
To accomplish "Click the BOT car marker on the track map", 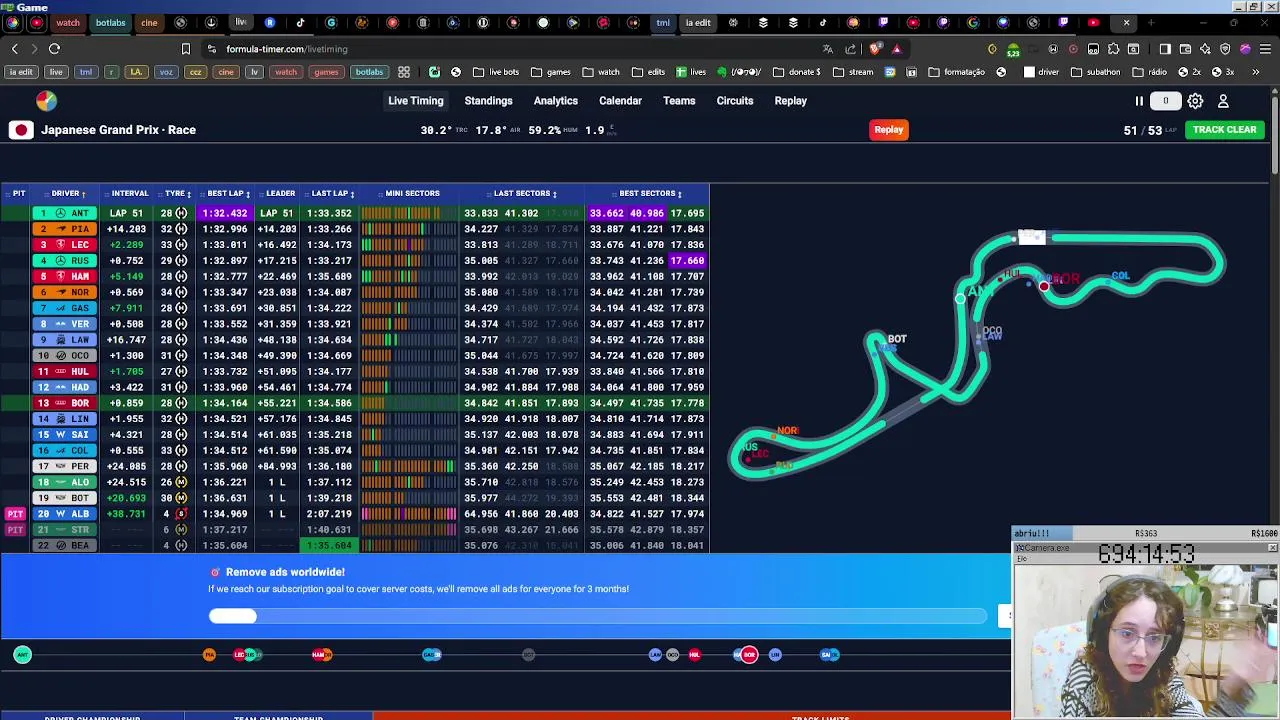I will click(897, 339).
